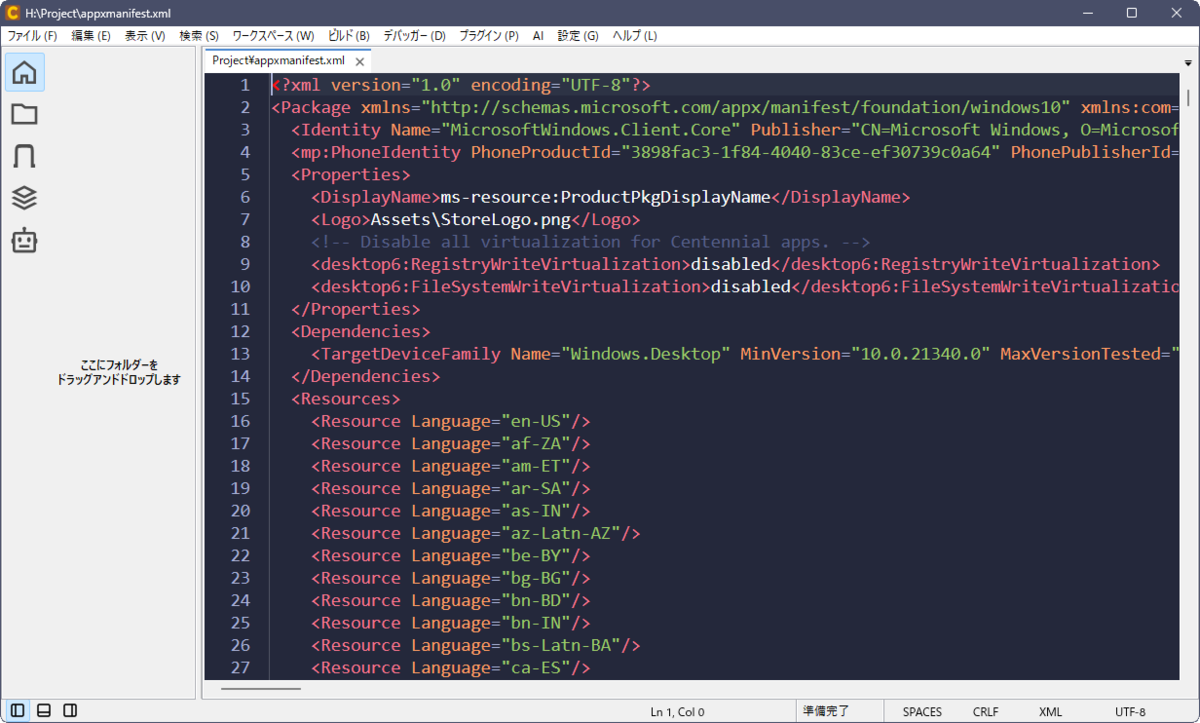Click the closing </Dependencies> tag
1200x723 pixels.
tap(366, 376)
